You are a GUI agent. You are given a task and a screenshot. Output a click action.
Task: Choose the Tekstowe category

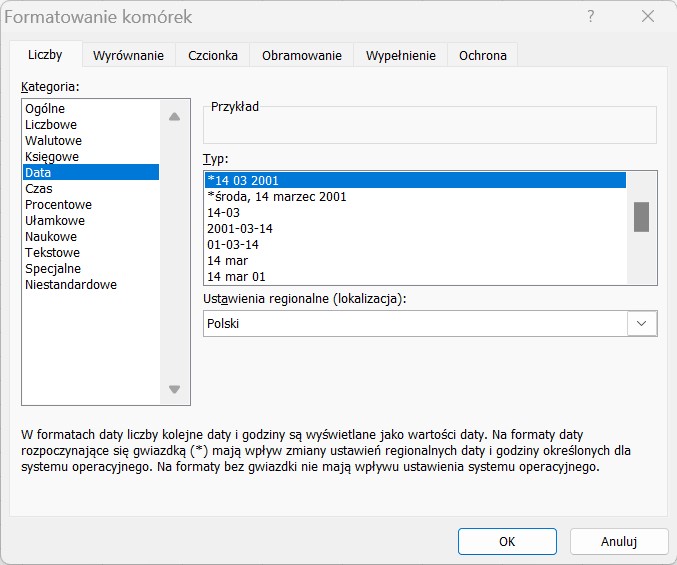[x=91, y=253]
